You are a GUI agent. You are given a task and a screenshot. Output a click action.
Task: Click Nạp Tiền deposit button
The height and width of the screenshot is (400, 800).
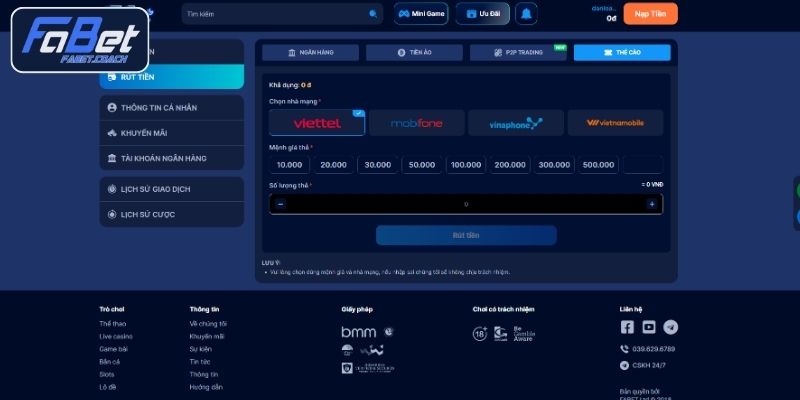click(x=651, y=14)
